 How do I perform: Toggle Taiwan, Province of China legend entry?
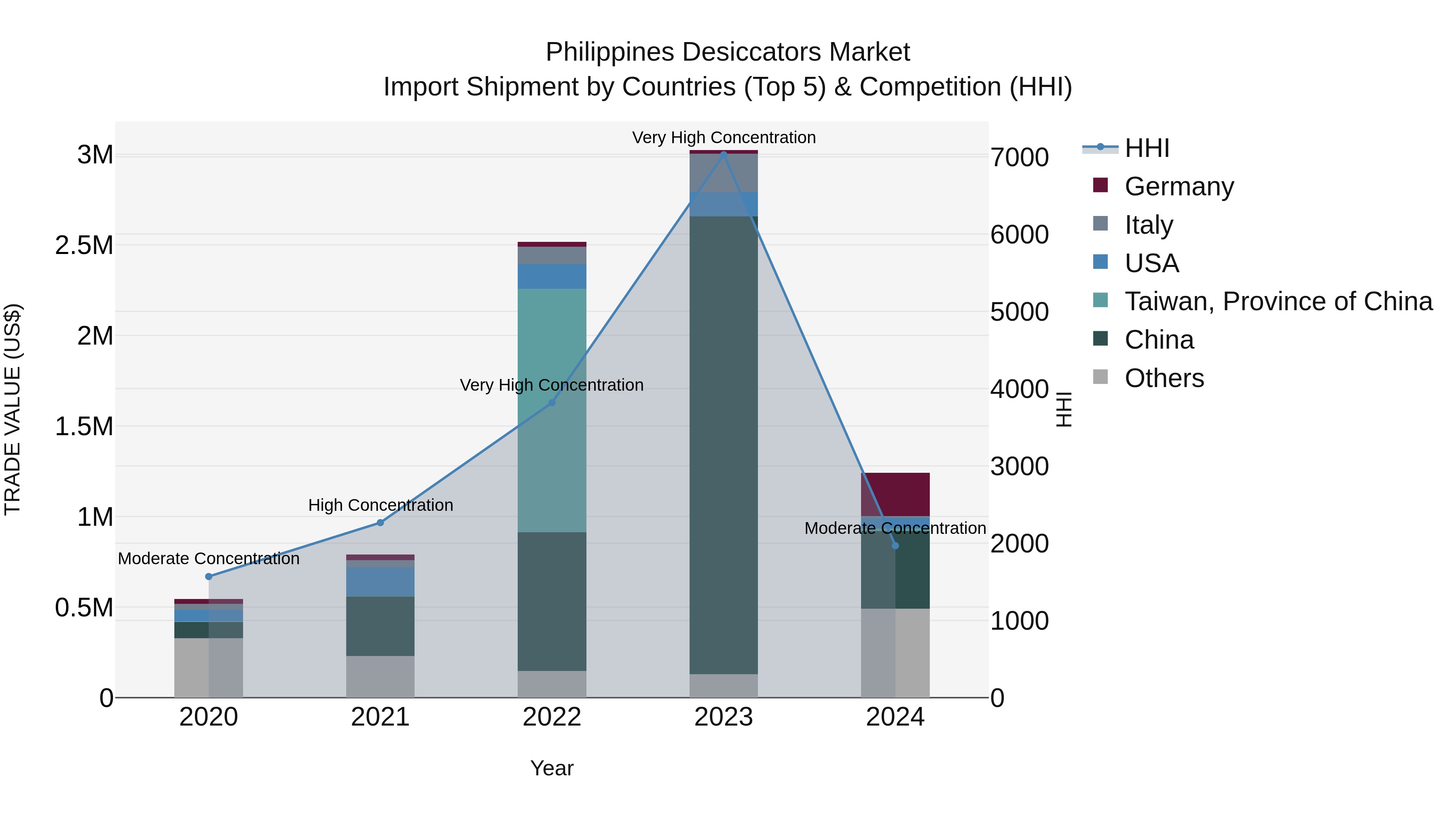1263,301
